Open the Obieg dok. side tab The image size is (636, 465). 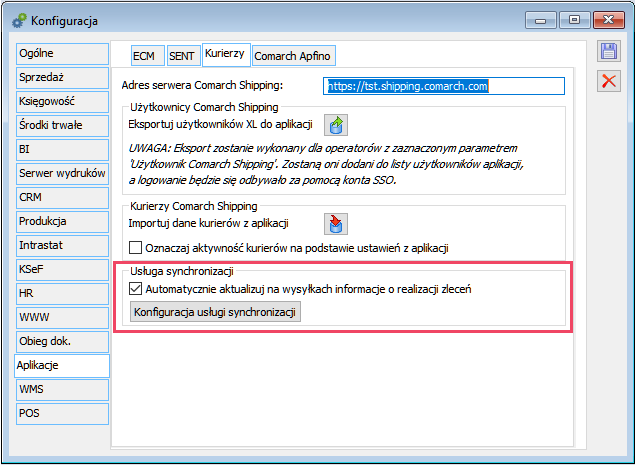pyautogui.click(x=62, y=342)
